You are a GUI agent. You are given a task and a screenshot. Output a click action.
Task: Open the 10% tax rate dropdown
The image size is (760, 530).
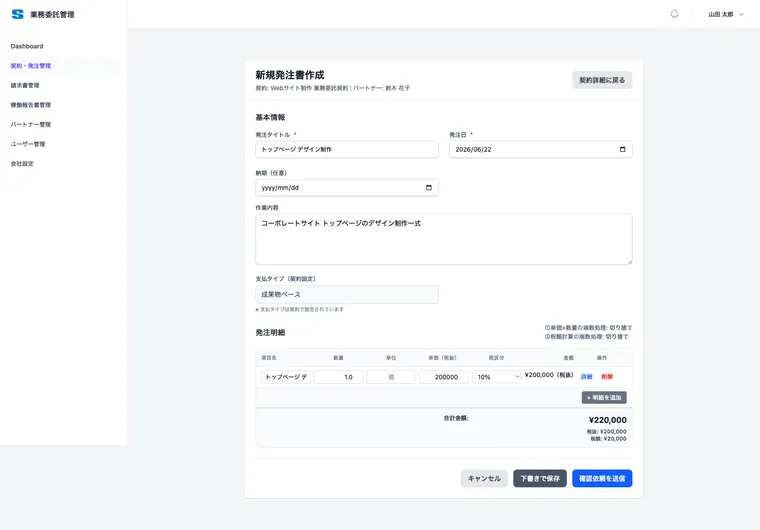click(496, 377)
